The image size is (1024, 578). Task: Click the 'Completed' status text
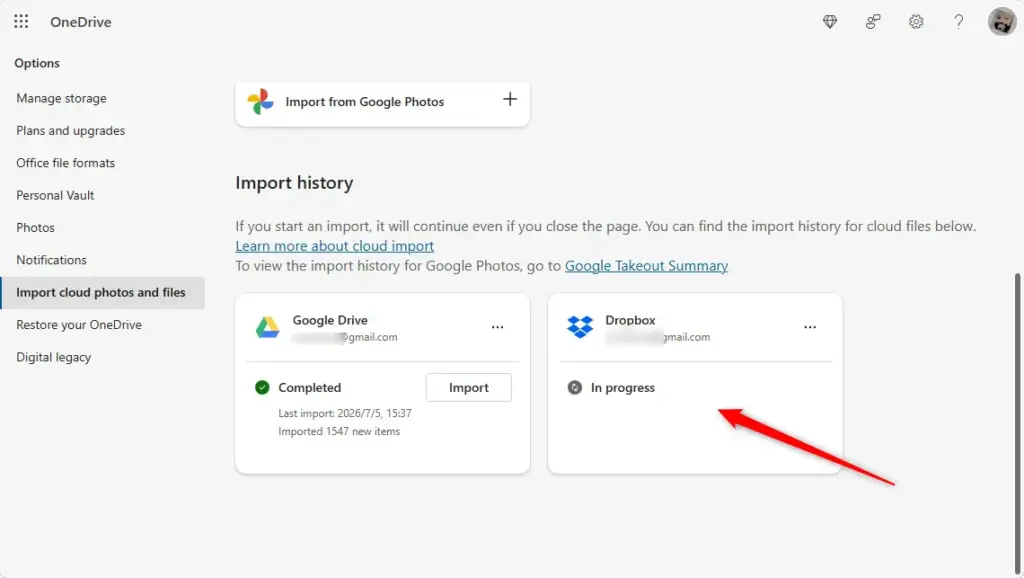(x=310, y=387)
